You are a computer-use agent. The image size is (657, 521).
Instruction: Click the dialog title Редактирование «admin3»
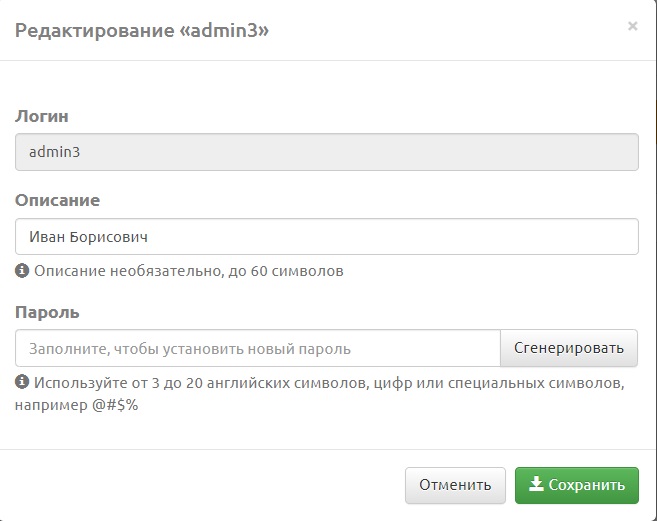[x=141, y=31]
